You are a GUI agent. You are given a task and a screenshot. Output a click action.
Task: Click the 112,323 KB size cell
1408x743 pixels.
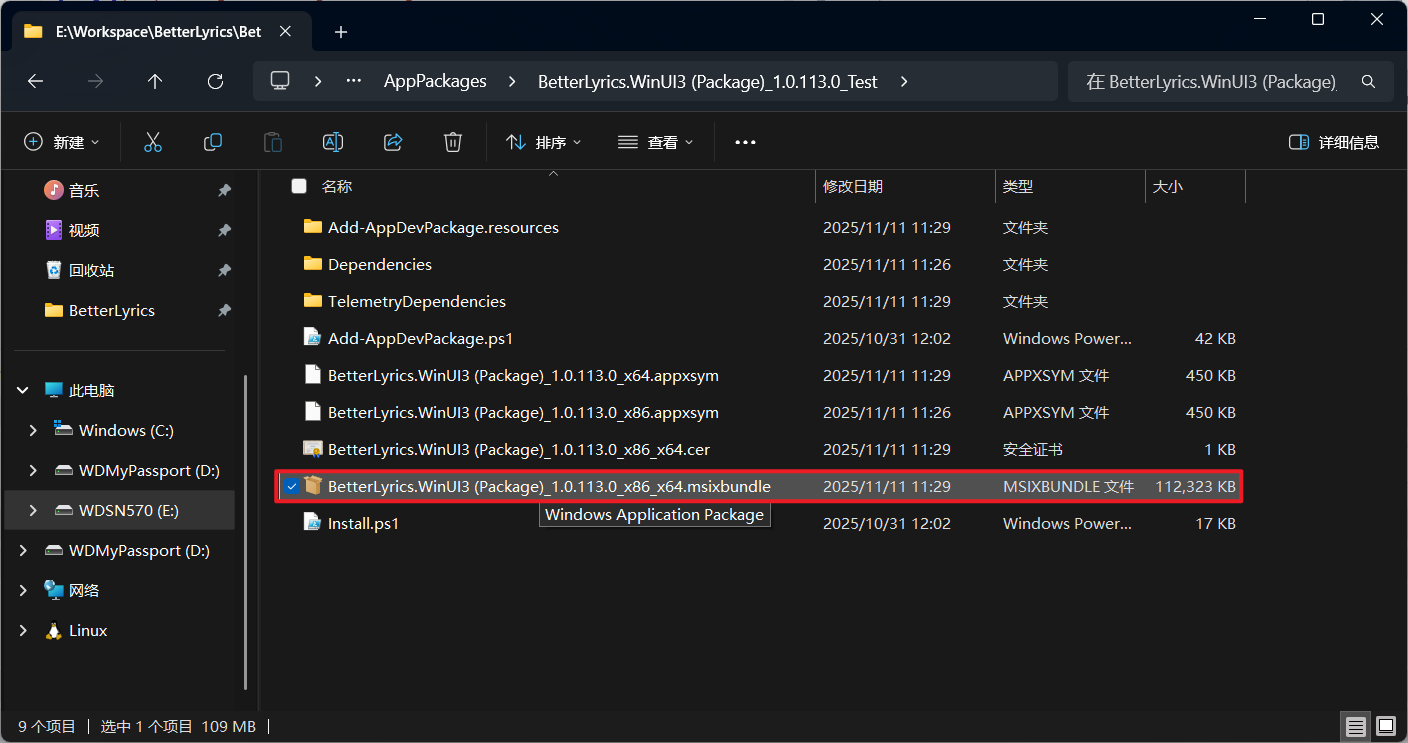coord(1195,486)
